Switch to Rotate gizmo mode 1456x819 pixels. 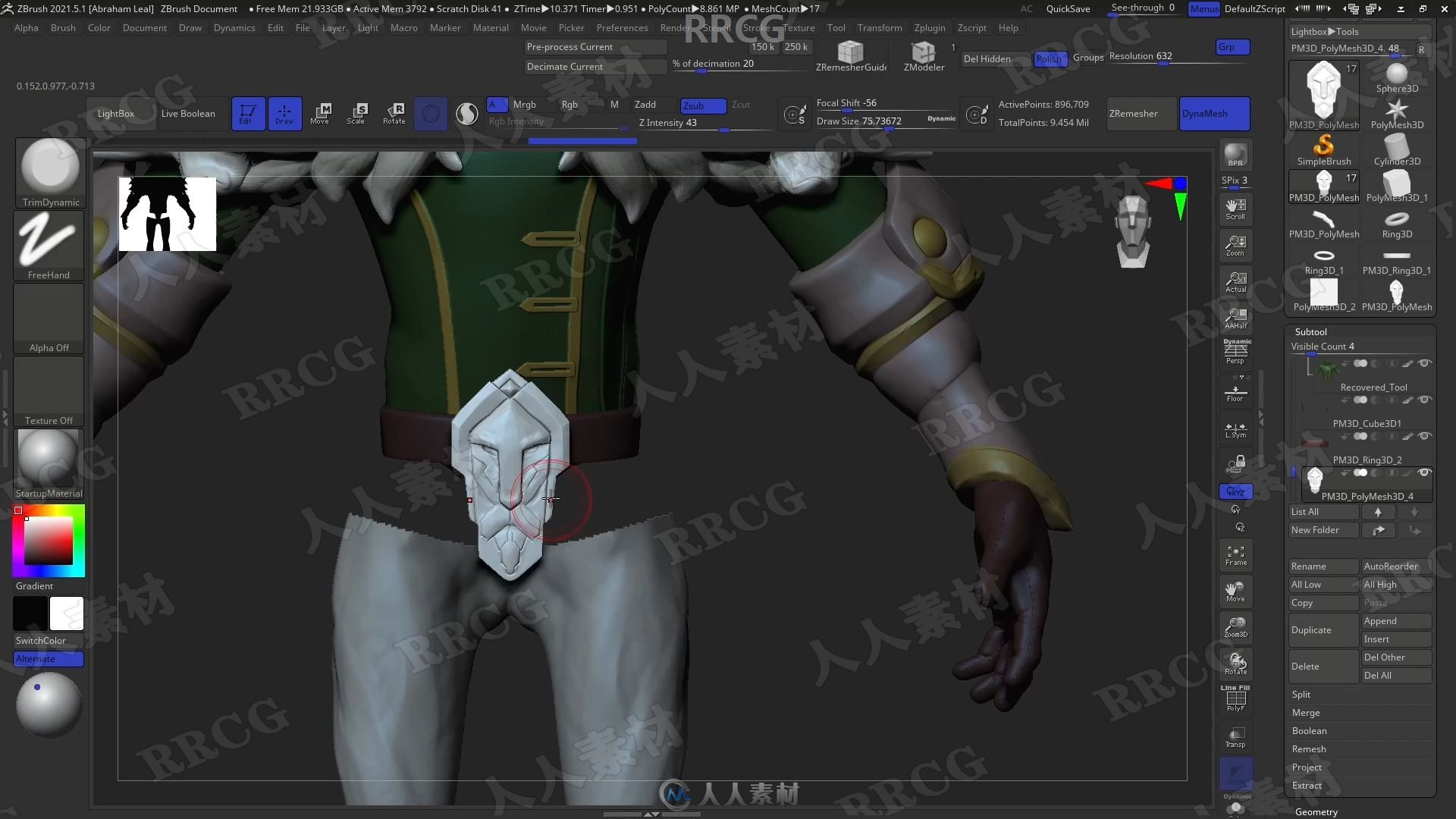pos(394,114)
